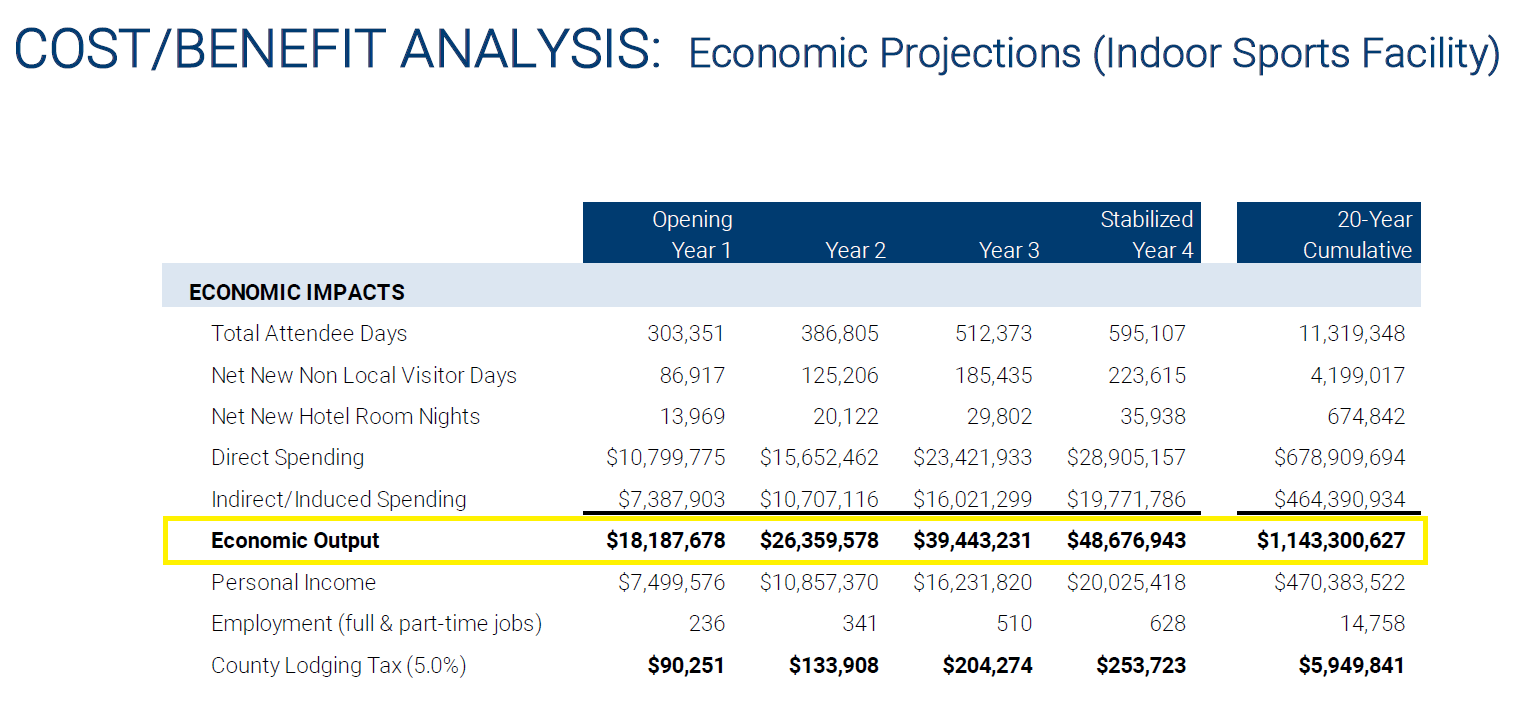Select the 'ECONOMIC IMPACTS' section heading

point(297,292)
